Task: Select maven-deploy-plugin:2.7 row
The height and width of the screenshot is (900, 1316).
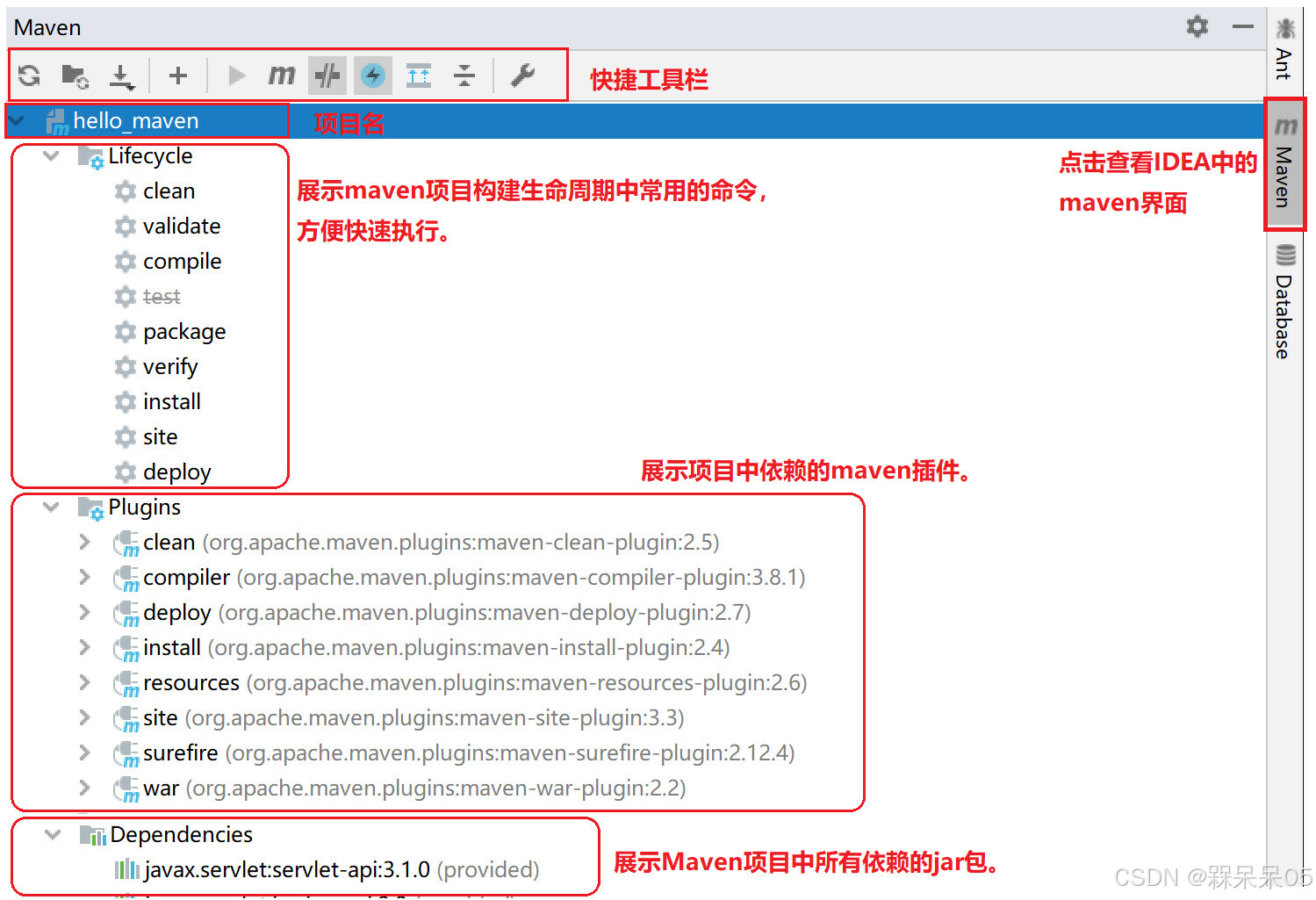Action: point(447,613)
